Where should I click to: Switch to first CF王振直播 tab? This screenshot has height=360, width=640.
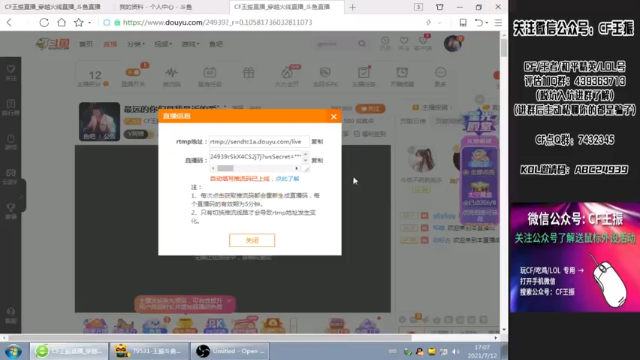(53, 7)
